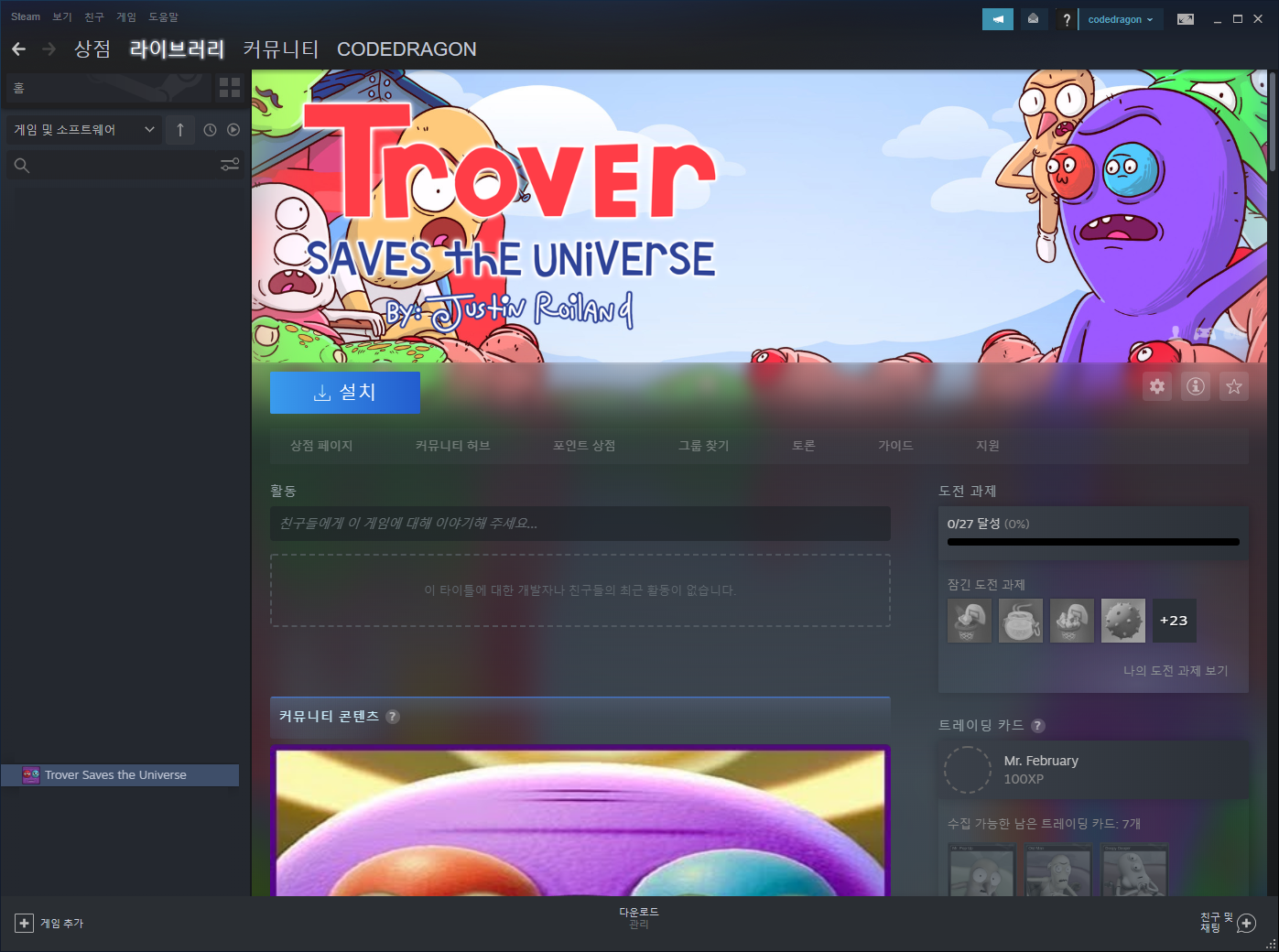The width and height of the screenshot is (1279, 952).
Task: Open the inbox envelope icon
Action: [1033, 19]
